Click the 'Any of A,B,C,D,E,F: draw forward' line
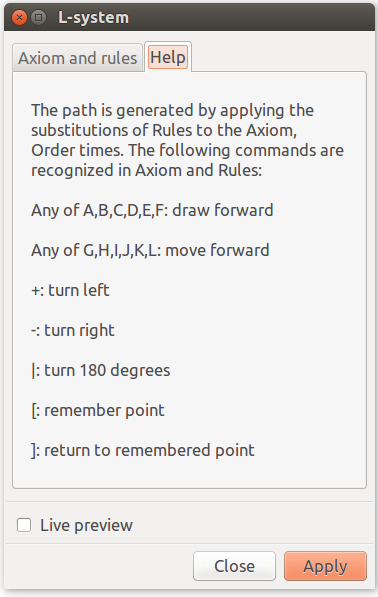 pos(152,210)
